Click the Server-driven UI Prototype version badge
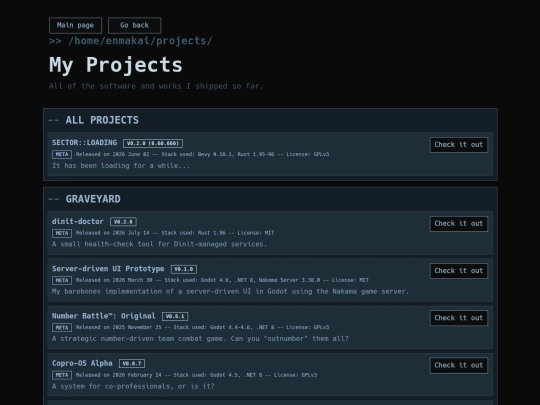The width and height of the screenshot is (540, 405). coord(184,269)
